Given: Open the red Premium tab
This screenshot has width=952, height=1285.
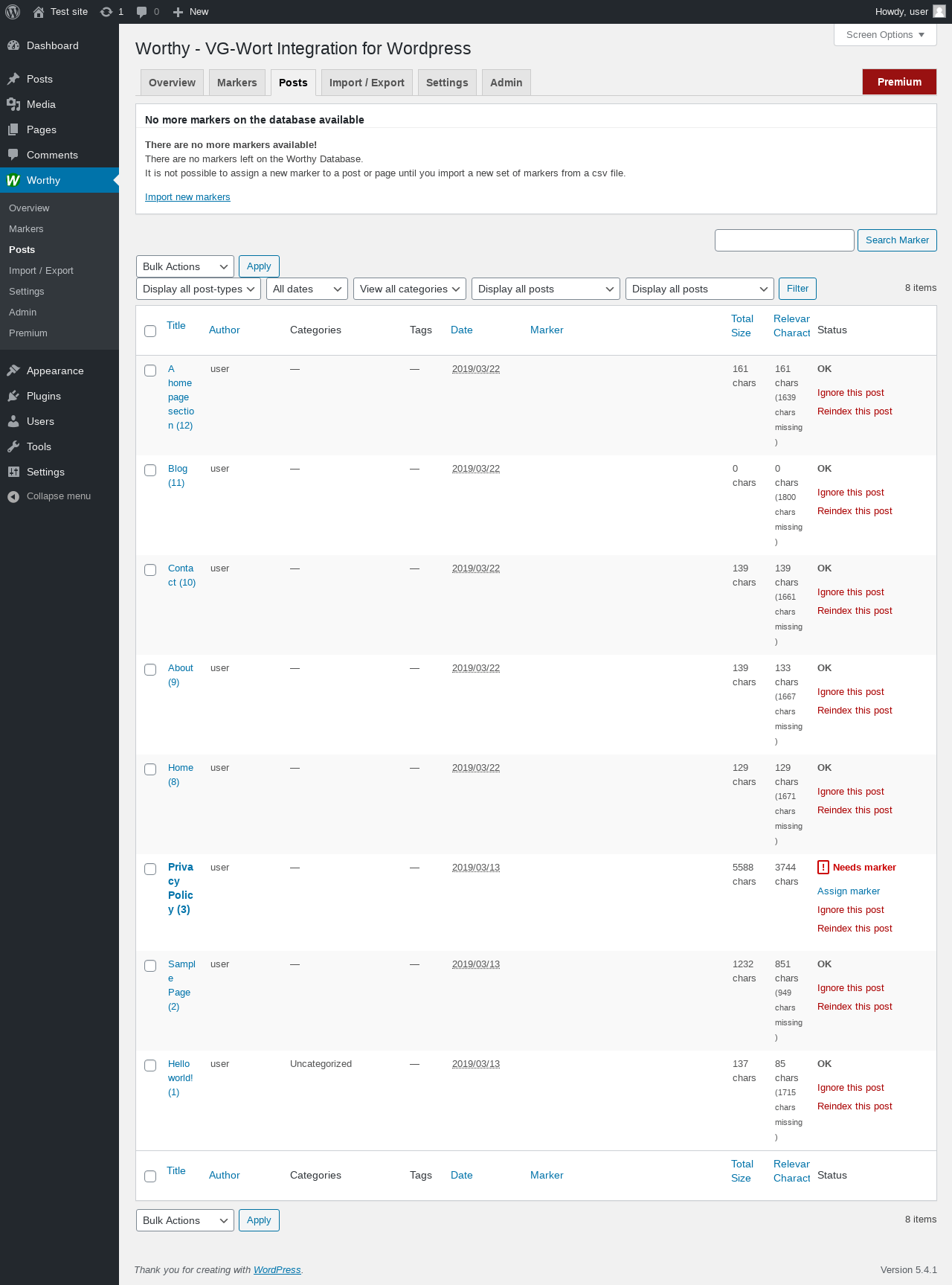Looking at the screenshot, I should (x=899, y=82).
